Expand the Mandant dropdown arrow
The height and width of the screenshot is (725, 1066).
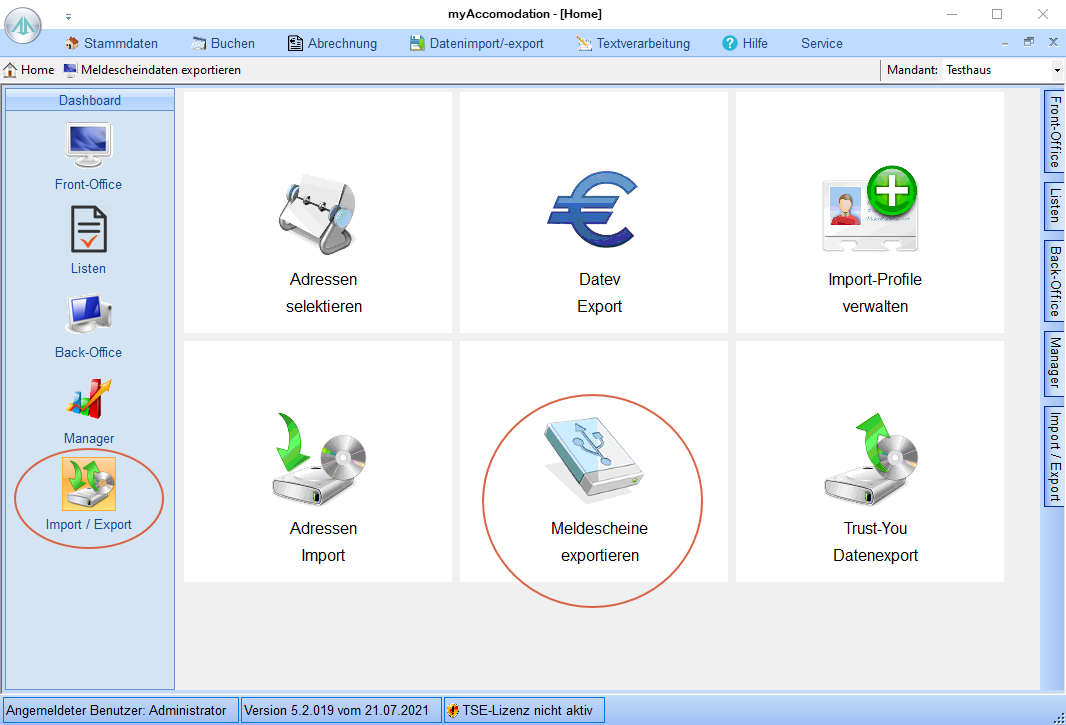click(1056, 70)
